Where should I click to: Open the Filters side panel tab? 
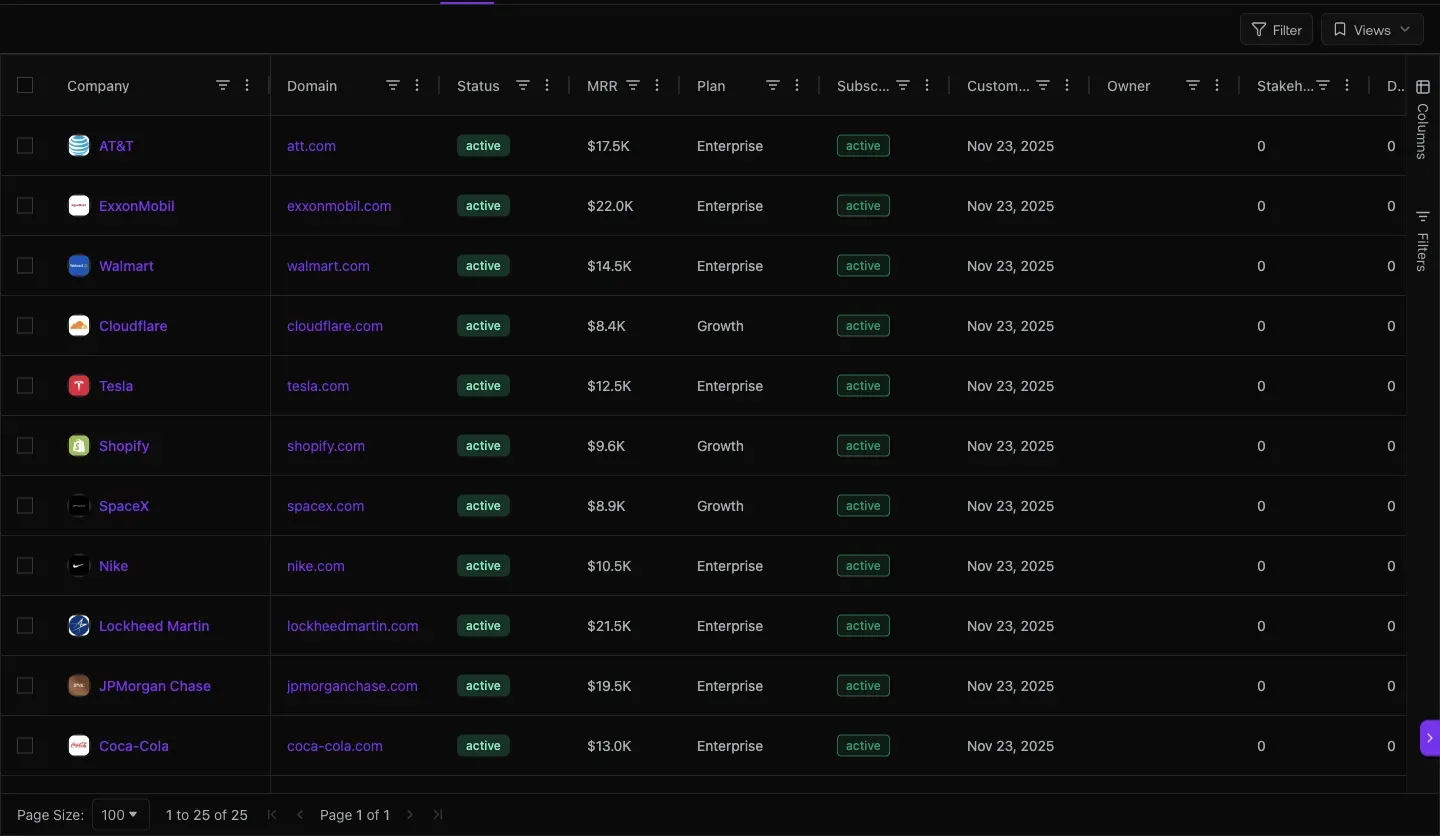tap(1423, 240)
